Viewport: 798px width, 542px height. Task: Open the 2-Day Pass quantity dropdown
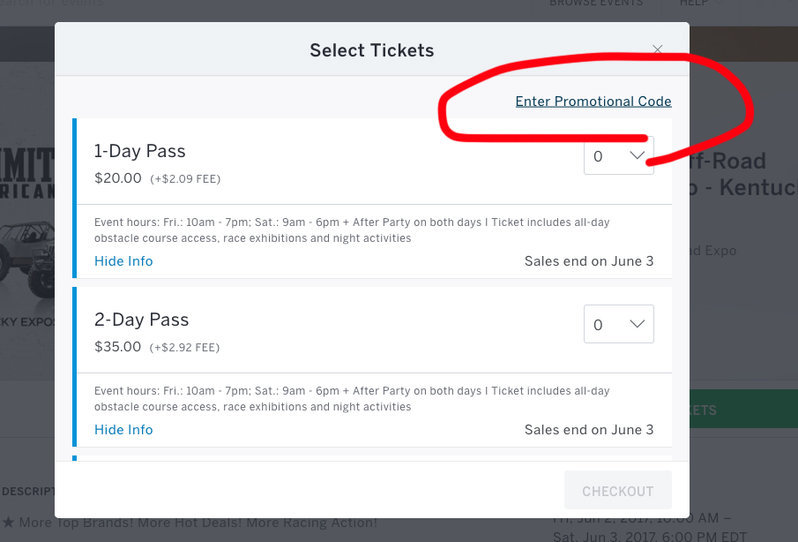[619, 324]
